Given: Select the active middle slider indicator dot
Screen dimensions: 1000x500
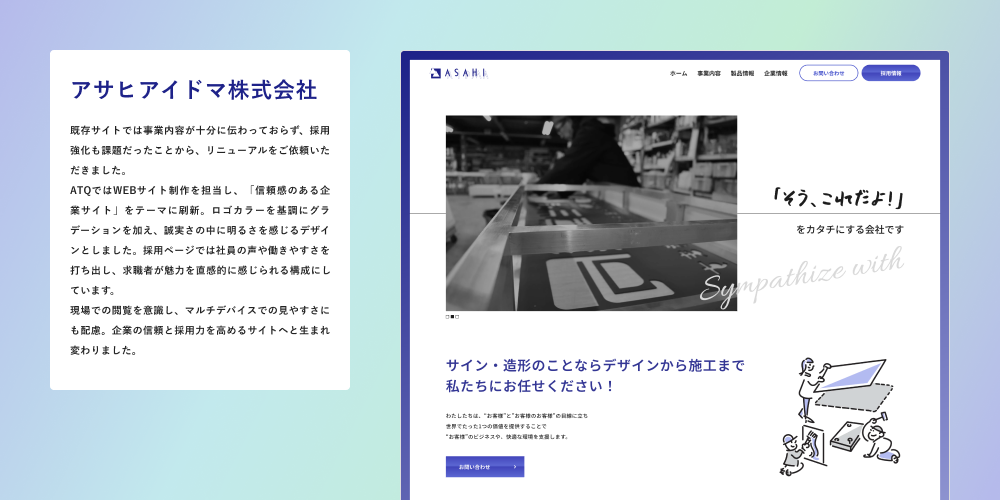Looking at the screenshot, I should (452, 317).
